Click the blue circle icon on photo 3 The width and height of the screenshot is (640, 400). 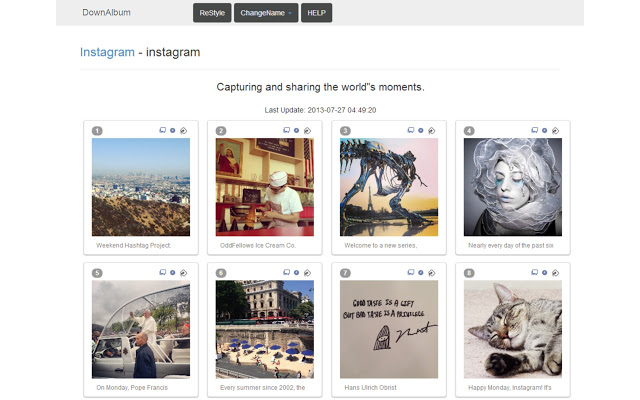coord(420,130)
